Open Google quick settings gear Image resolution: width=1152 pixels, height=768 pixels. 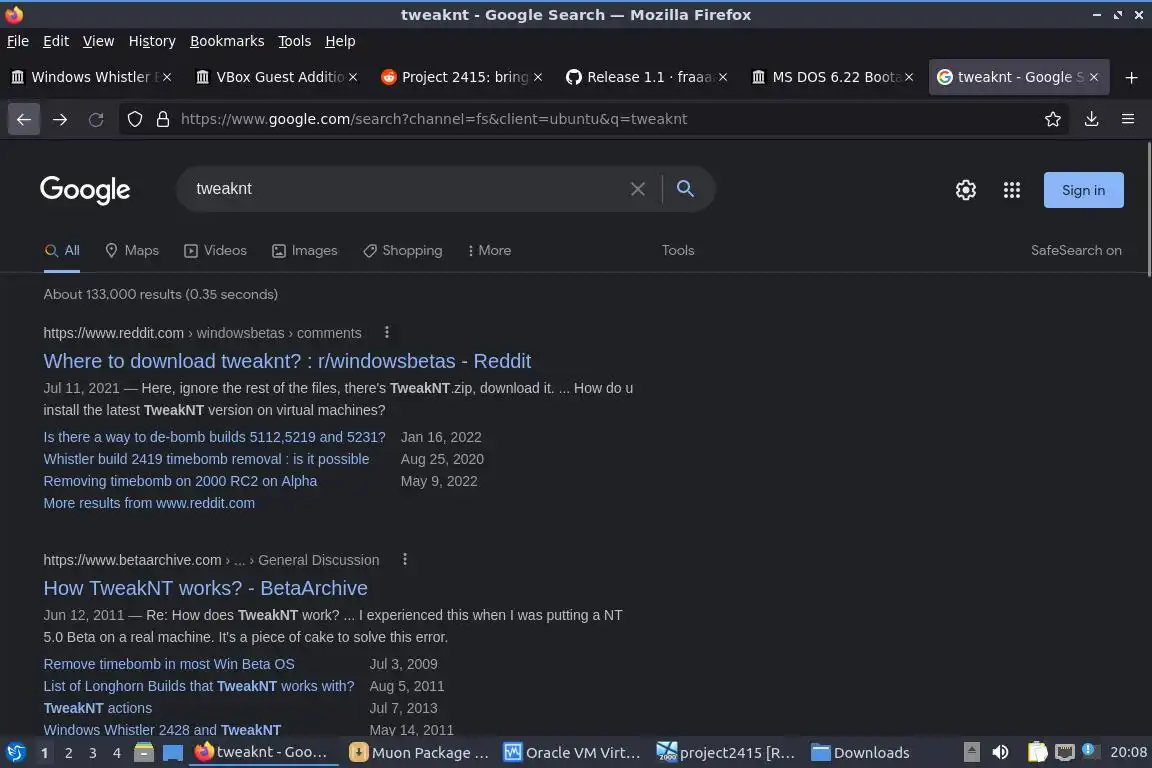click(965, 190)
